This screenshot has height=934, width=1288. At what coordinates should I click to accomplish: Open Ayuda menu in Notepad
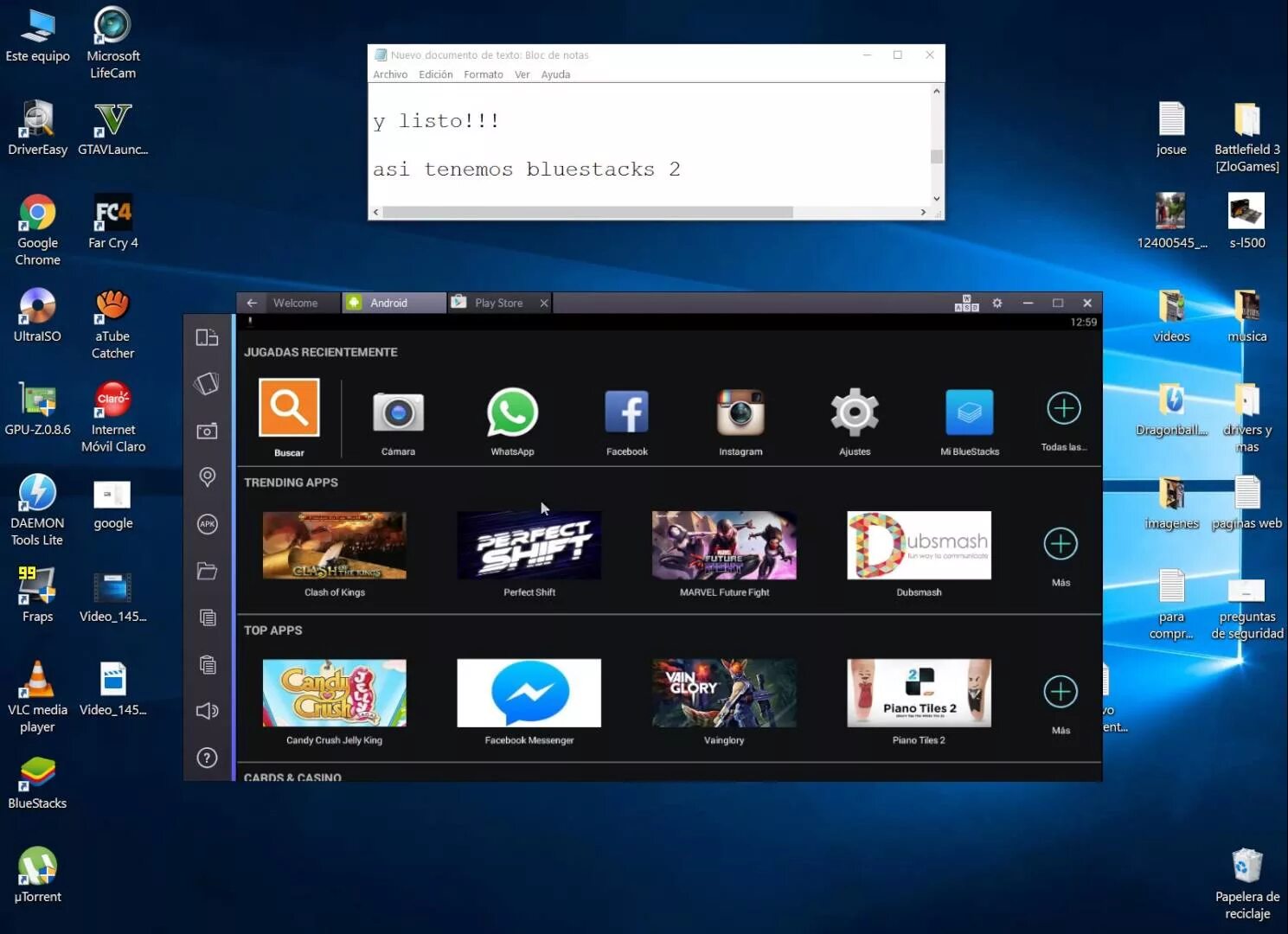[x=555, y=74]
